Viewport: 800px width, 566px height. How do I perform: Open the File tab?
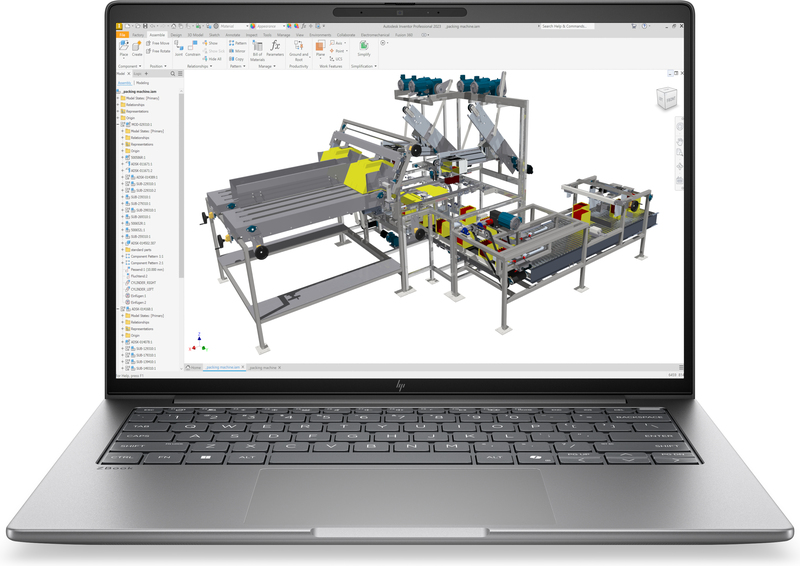click(122, 35)
